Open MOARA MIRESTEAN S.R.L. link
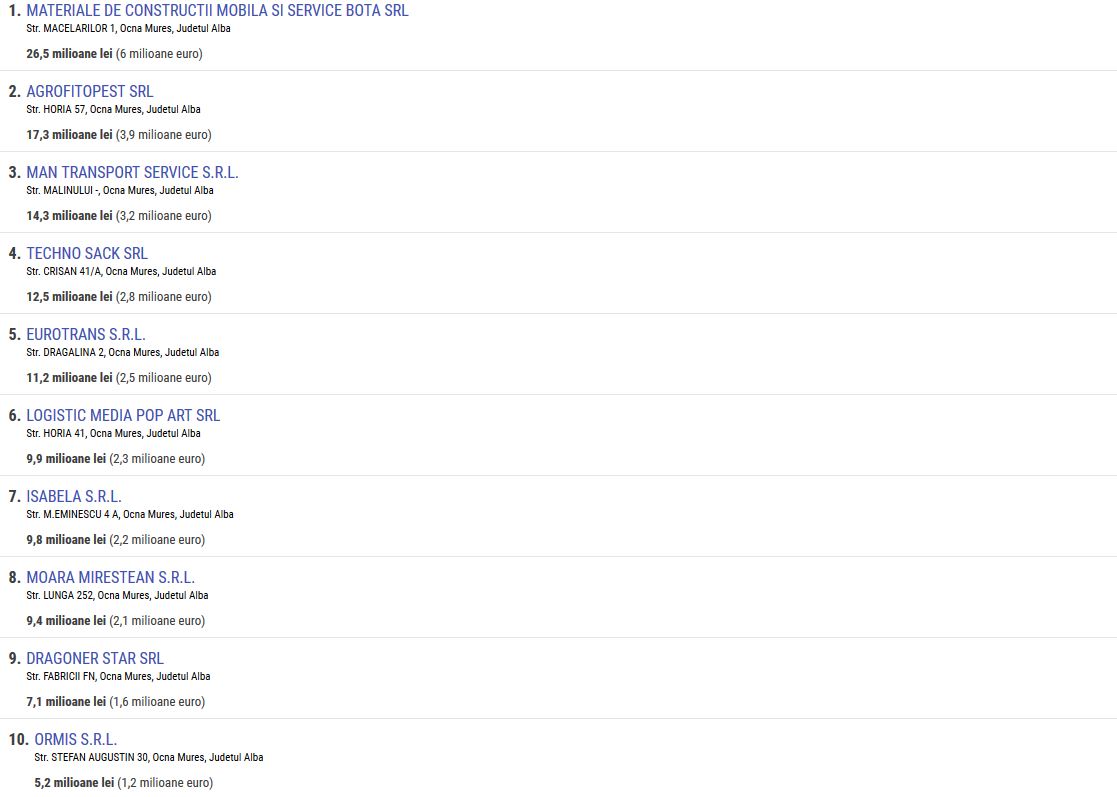Image resolution: width=1117 pixels, height=797 pixels. tap(110, 578)
